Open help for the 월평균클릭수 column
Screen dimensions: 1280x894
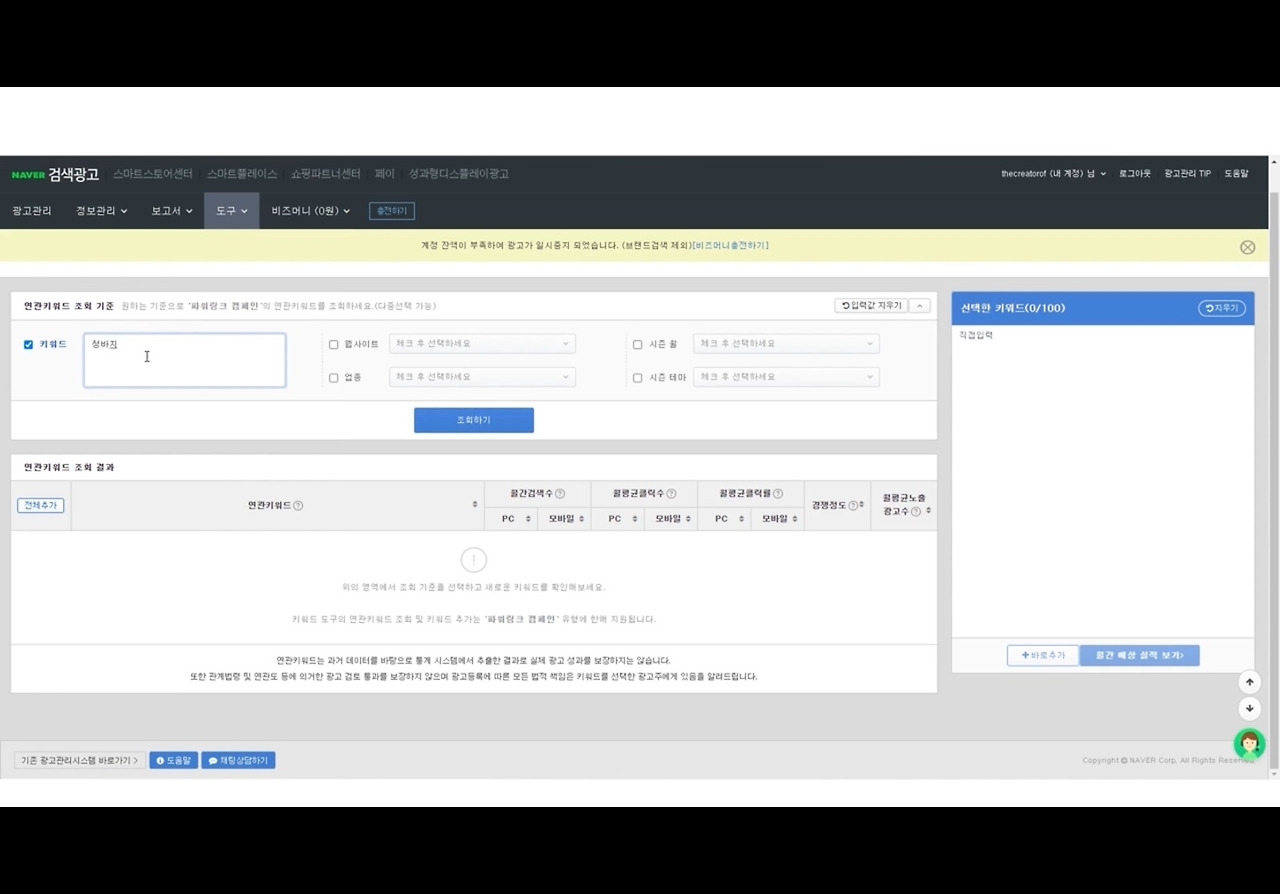(x=671, y=494)
